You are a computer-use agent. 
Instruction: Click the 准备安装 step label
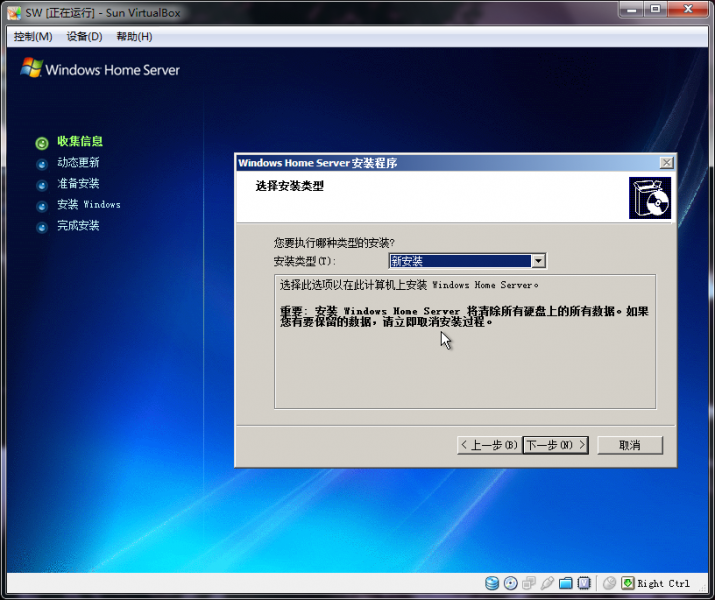[78, 183]
